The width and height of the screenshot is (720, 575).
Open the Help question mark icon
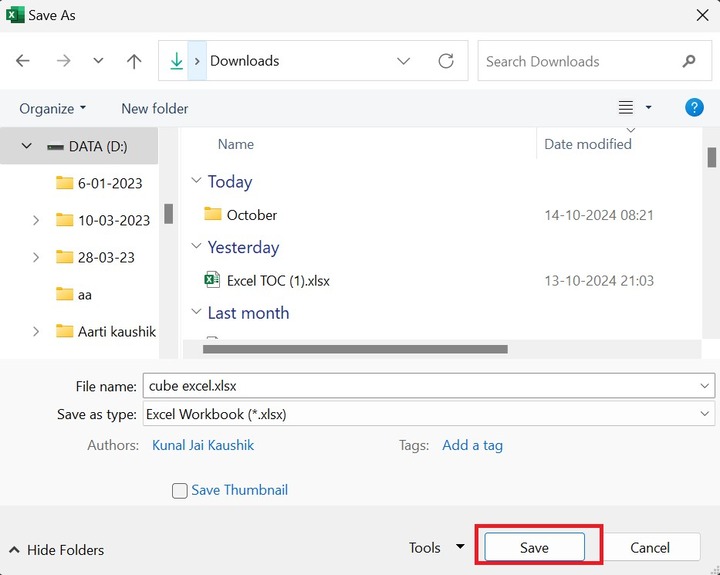click(694, 108)
